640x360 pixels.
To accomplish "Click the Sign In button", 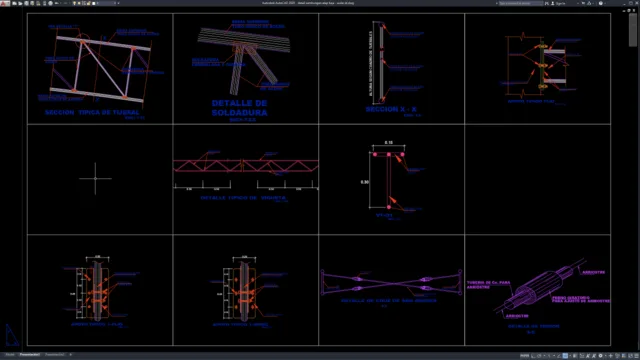I will 558,3.
